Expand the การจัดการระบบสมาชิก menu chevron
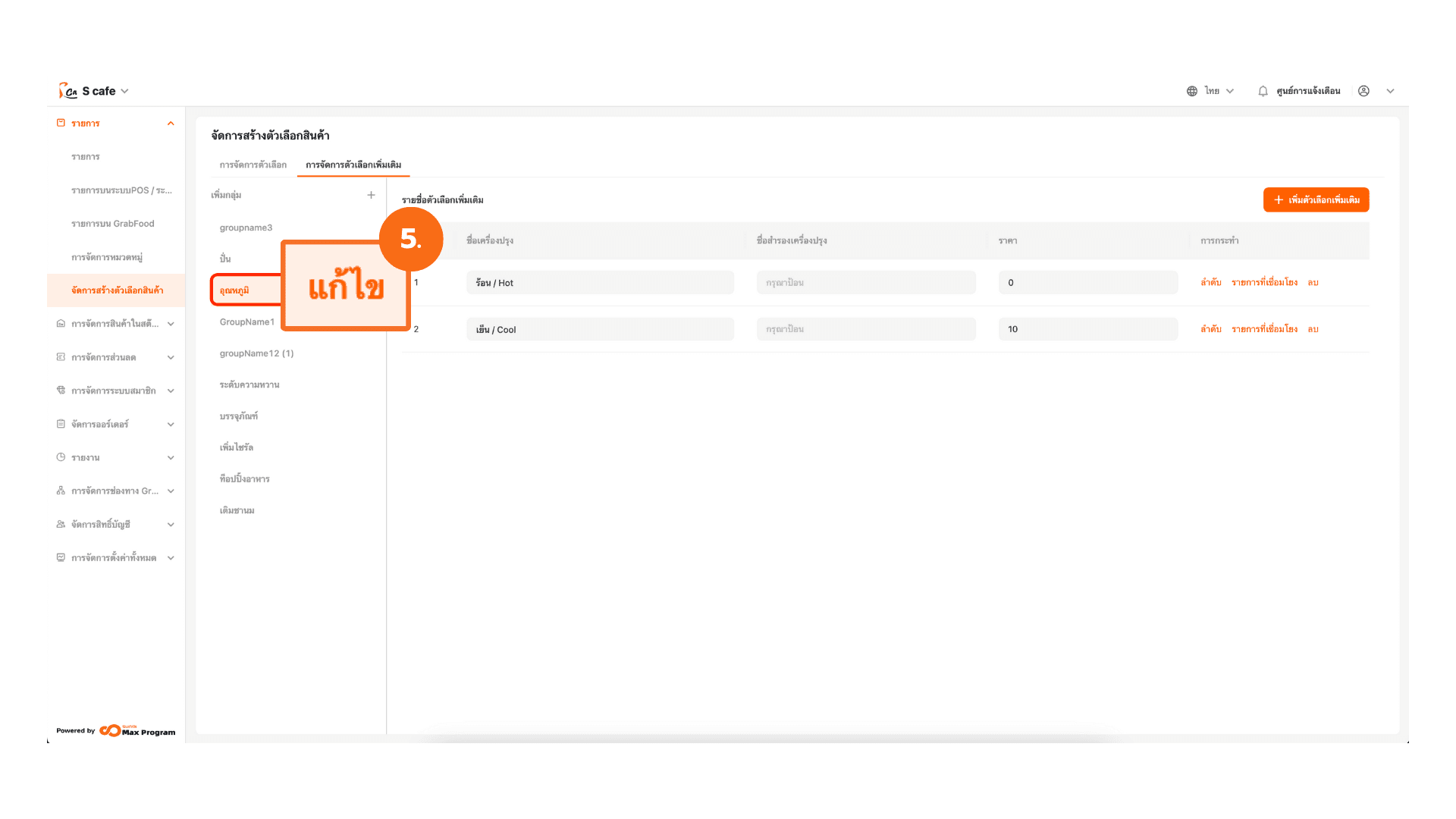This screenshot has height=819, width=1456. pos(171,391)
